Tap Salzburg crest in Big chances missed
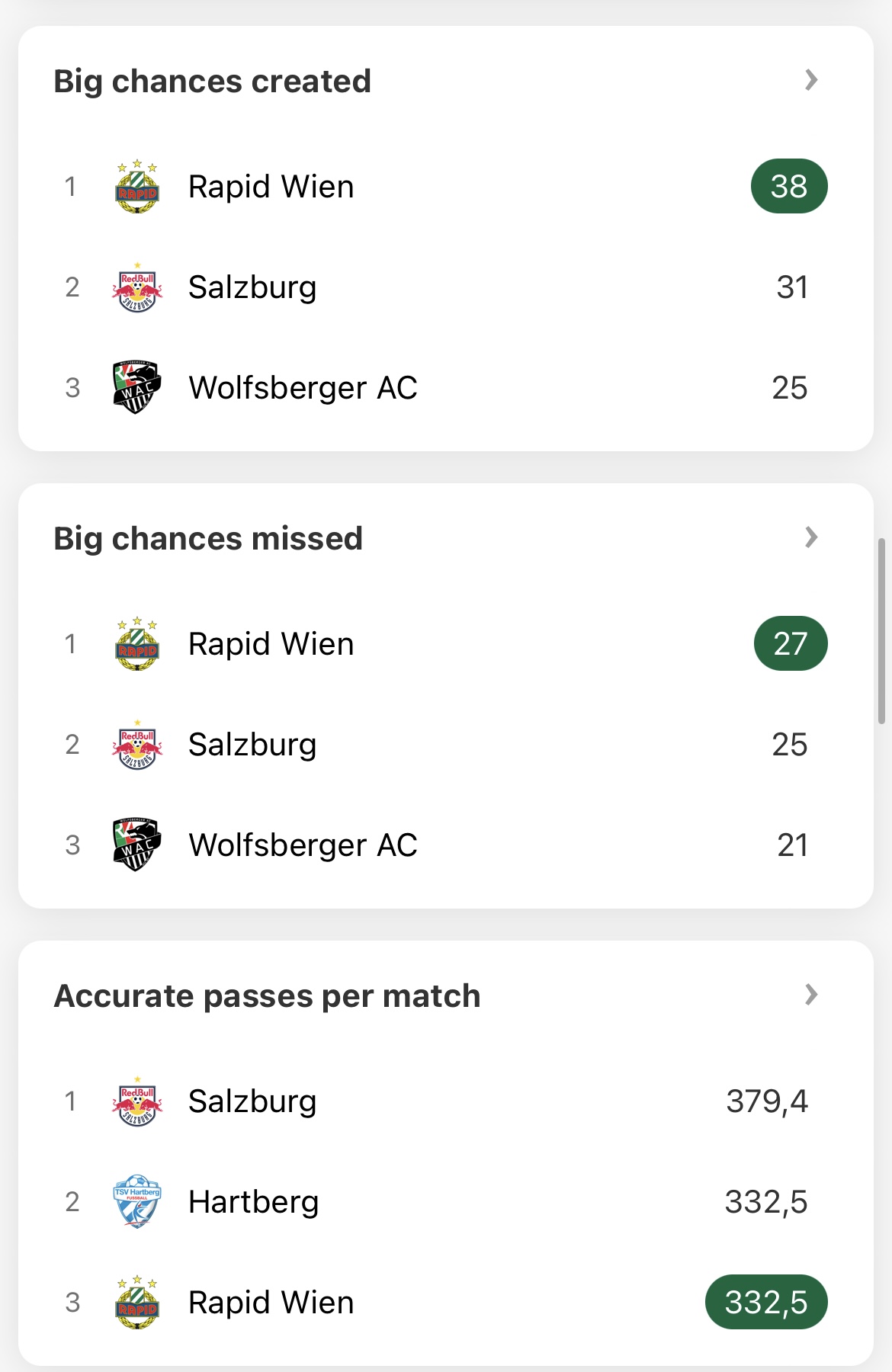 pos(137,744)
